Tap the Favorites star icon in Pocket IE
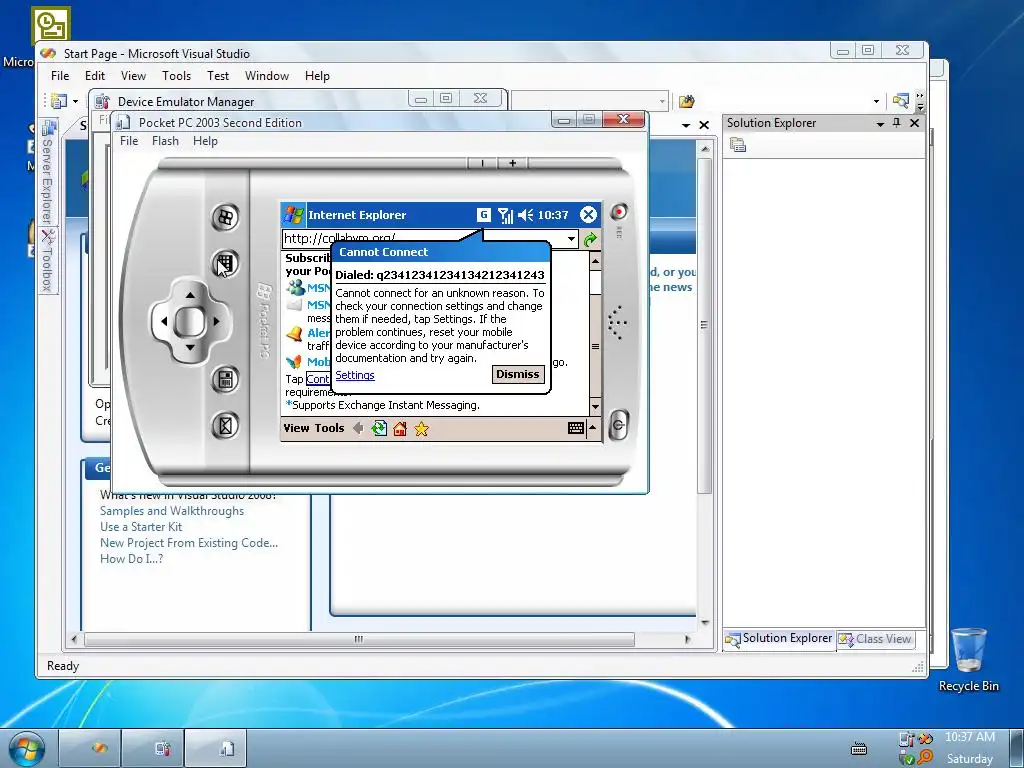This screenshot has height=768, width=1024. click(422, 428)
